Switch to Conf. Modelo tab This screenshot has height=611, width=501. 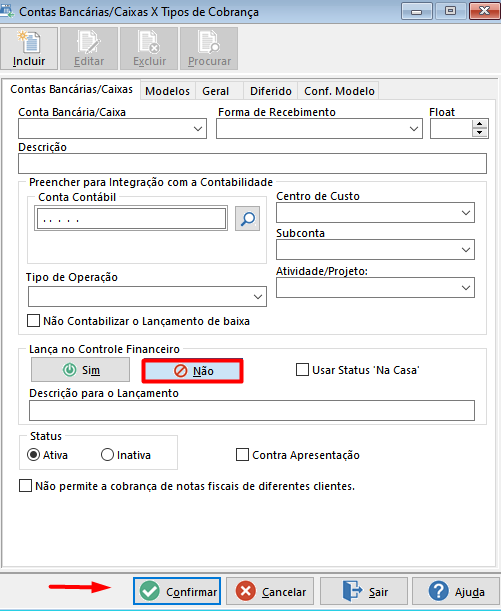339,91
